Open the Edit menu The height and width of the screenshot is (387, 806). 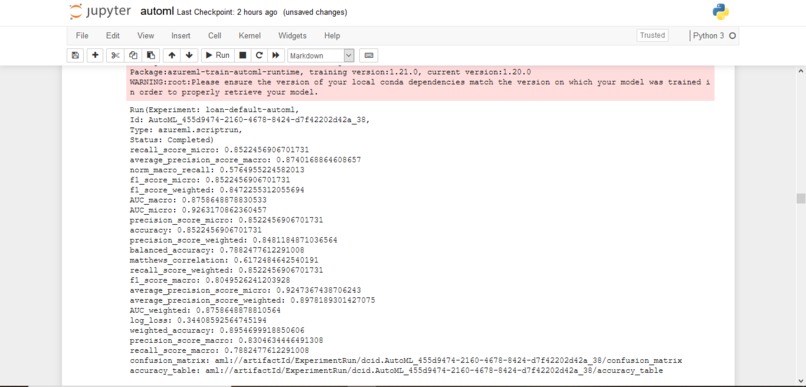[113, 35]
